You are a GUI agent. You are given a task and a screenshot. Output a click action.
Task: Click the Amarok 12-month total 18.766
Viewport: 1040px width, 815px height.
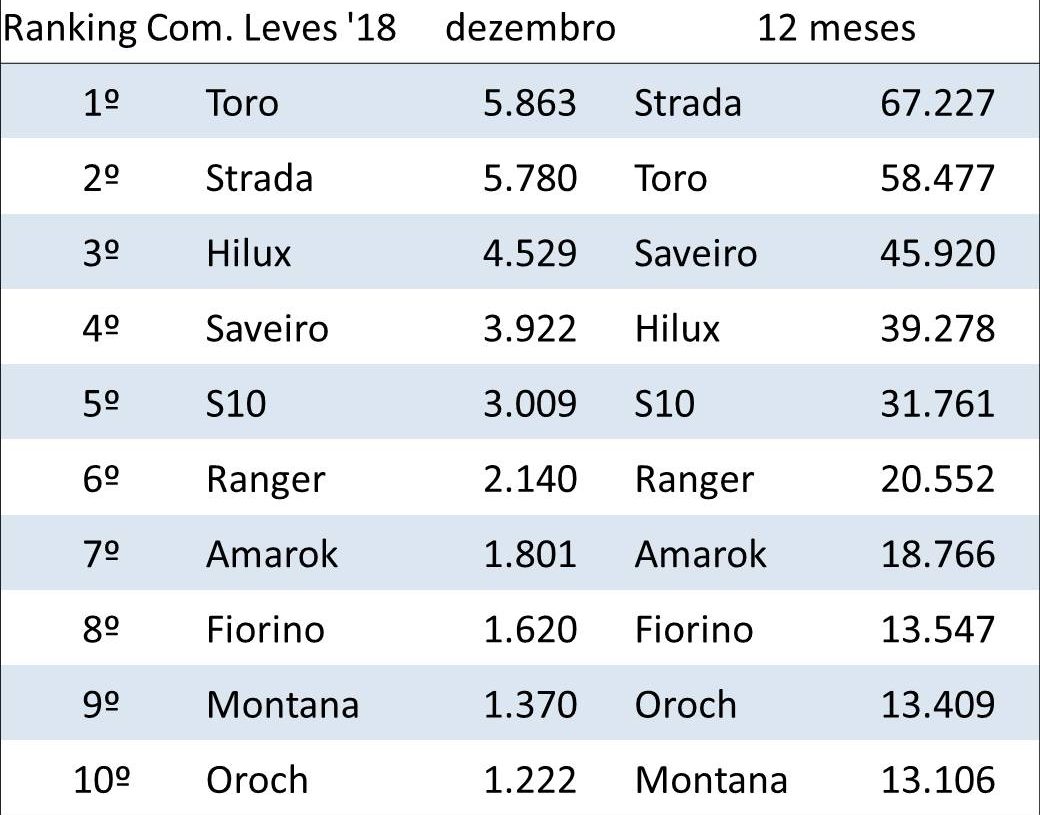coord(937,554)
